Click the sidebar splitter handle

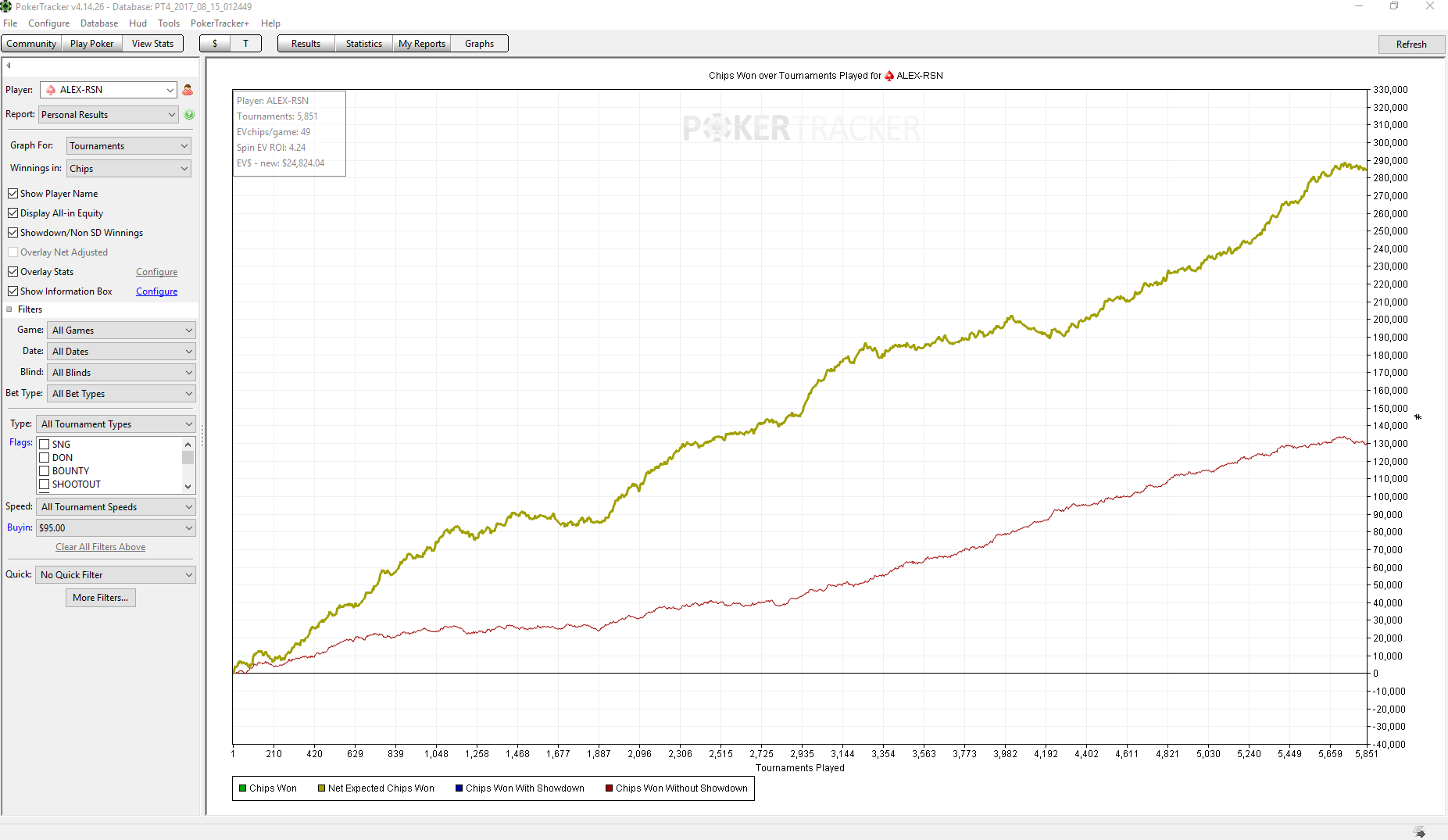(x=202, y=435)
